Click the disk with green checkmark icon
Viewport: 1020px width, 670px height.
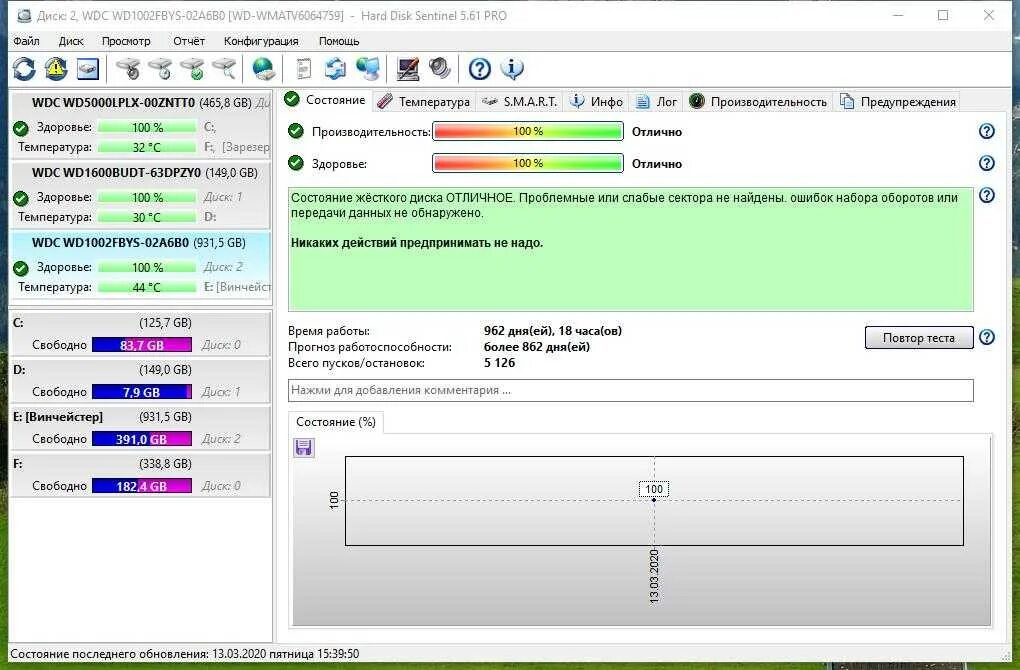[193, 68]
